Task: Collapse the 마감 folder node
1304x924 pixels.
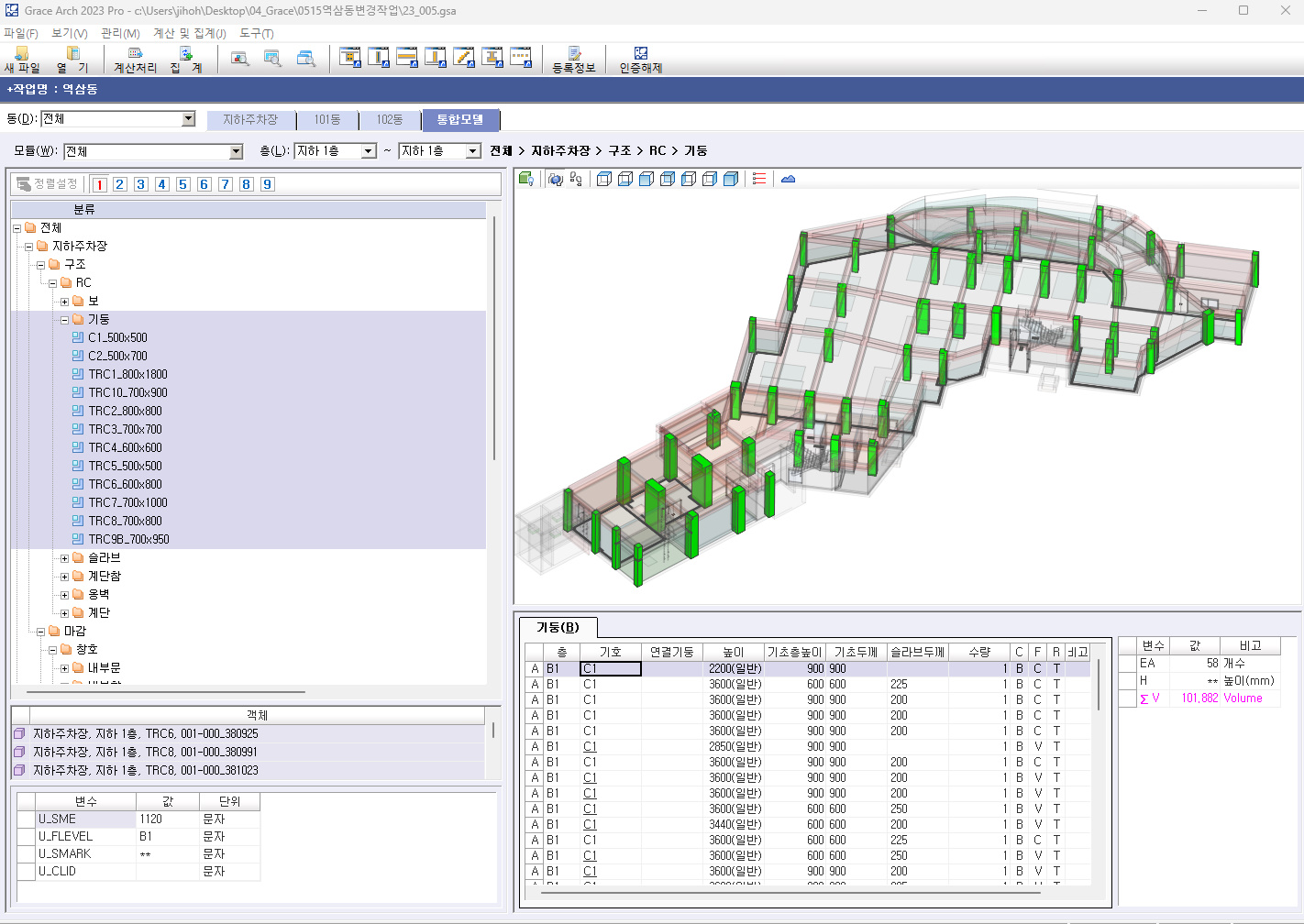Action: 40,632
